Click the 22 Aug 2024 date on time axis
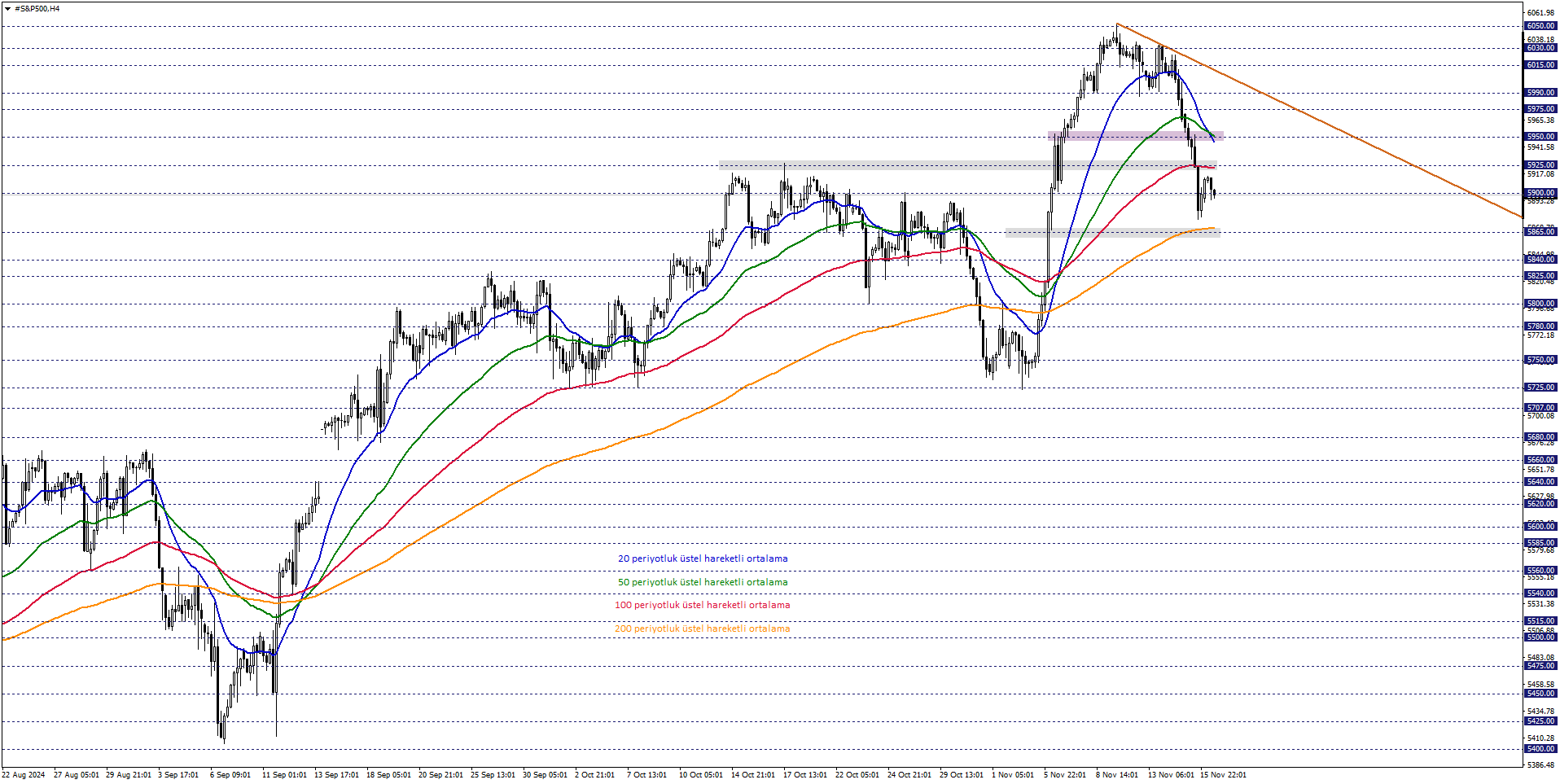The height and width of the screenshot is (784, 1560). tap(24, 775)
